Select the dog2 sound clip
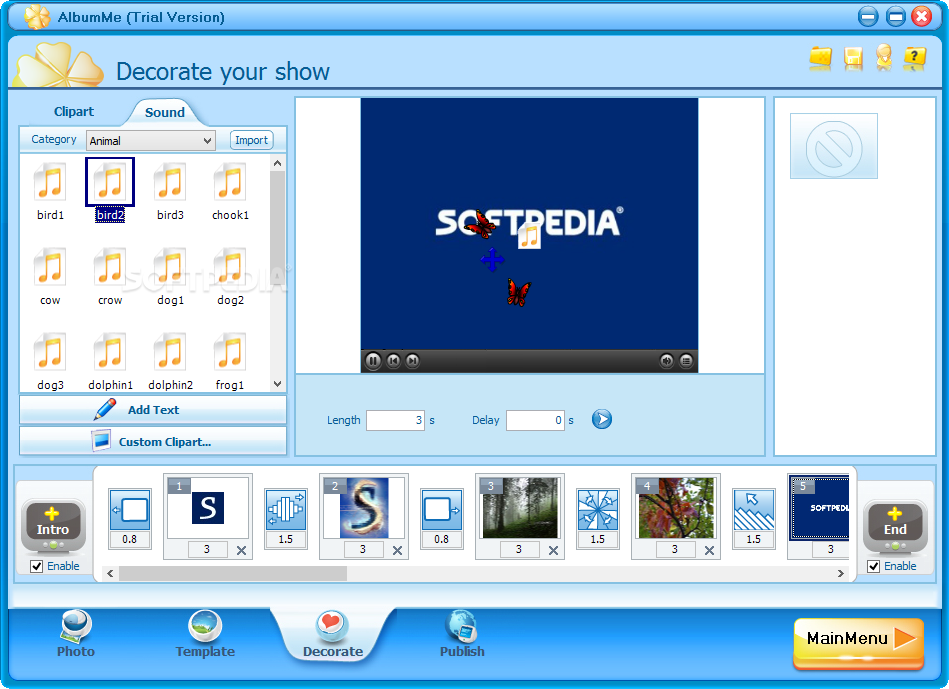 pyautogui.click(x=230, y=276)
